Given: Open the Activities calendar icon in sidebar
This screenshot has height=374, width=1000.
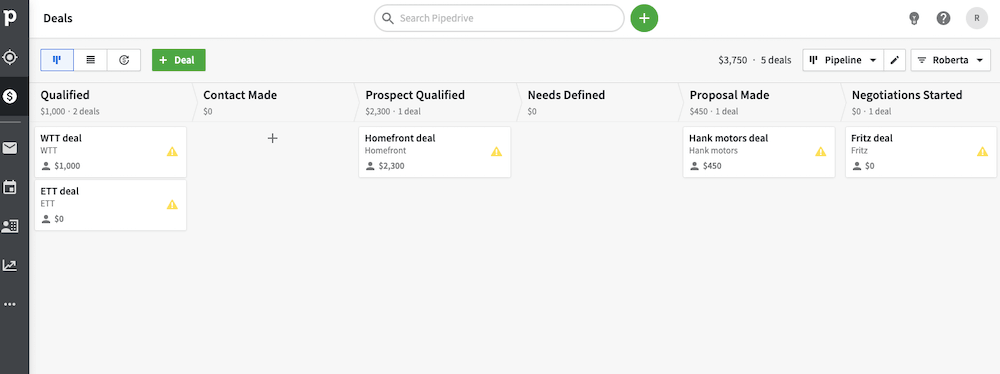Looking at the screenshot, I should 10,188.
